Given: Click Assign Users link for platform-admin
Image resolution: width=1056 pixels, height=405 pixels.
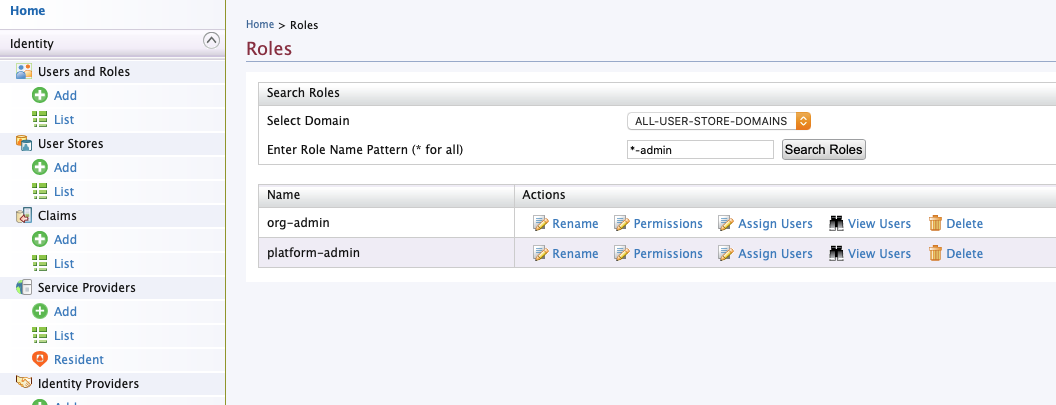Looking at the screenshot, I should (x=775, y=254).
